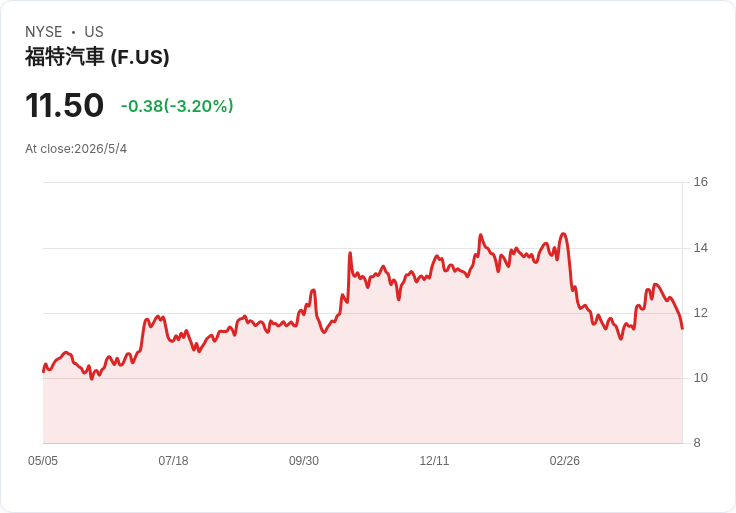Screen dimensions: 736x513
Task: Click the -0.38(-3.20%) change value
Action: [x=177, y=106]
